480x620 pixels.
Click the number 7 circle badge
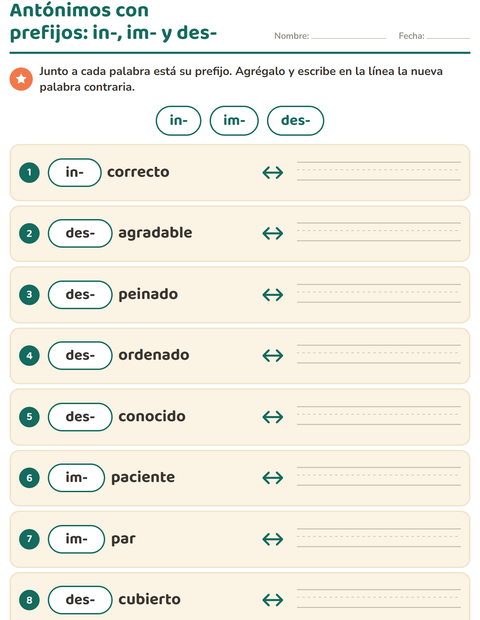[x=29, y=539]
